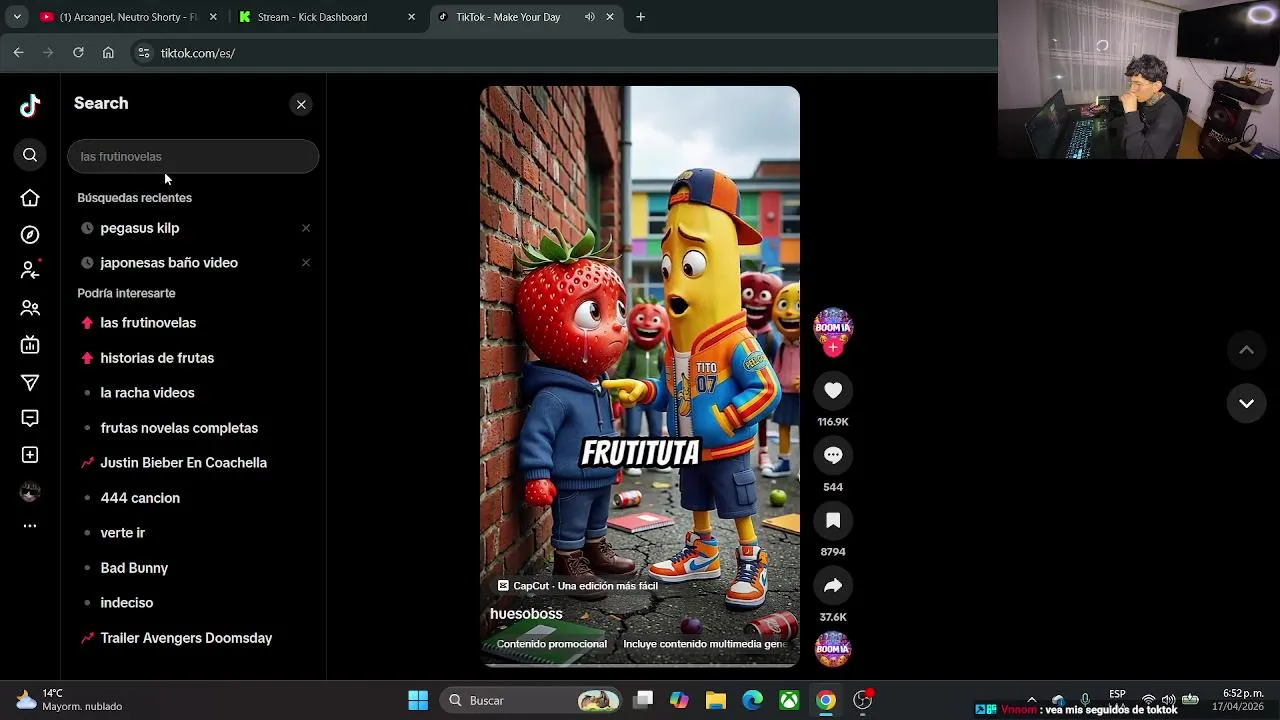The width and height of the screenshot is (1280, 720).
Task: Save the video with the bookmark icon
Action: 833,521
